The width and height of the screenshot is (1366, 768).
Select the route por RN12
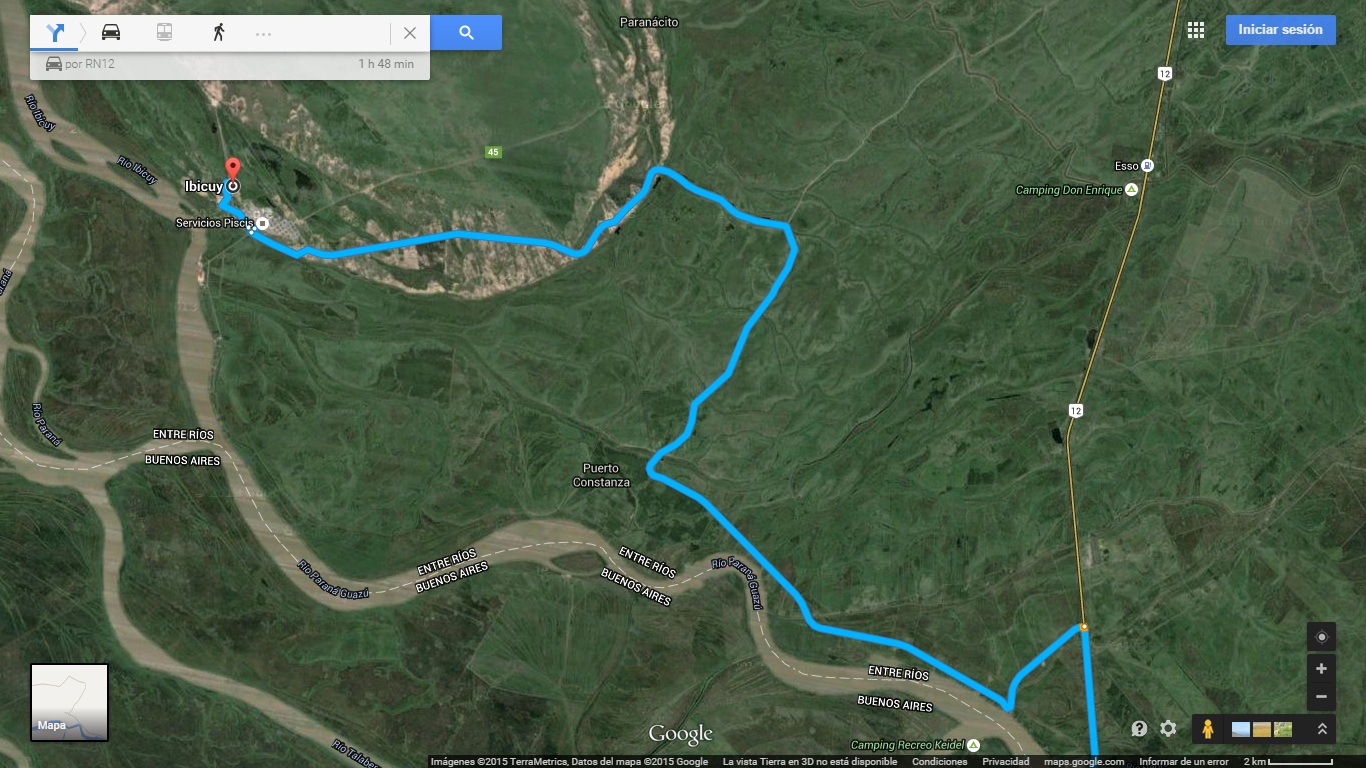point(230,64)
